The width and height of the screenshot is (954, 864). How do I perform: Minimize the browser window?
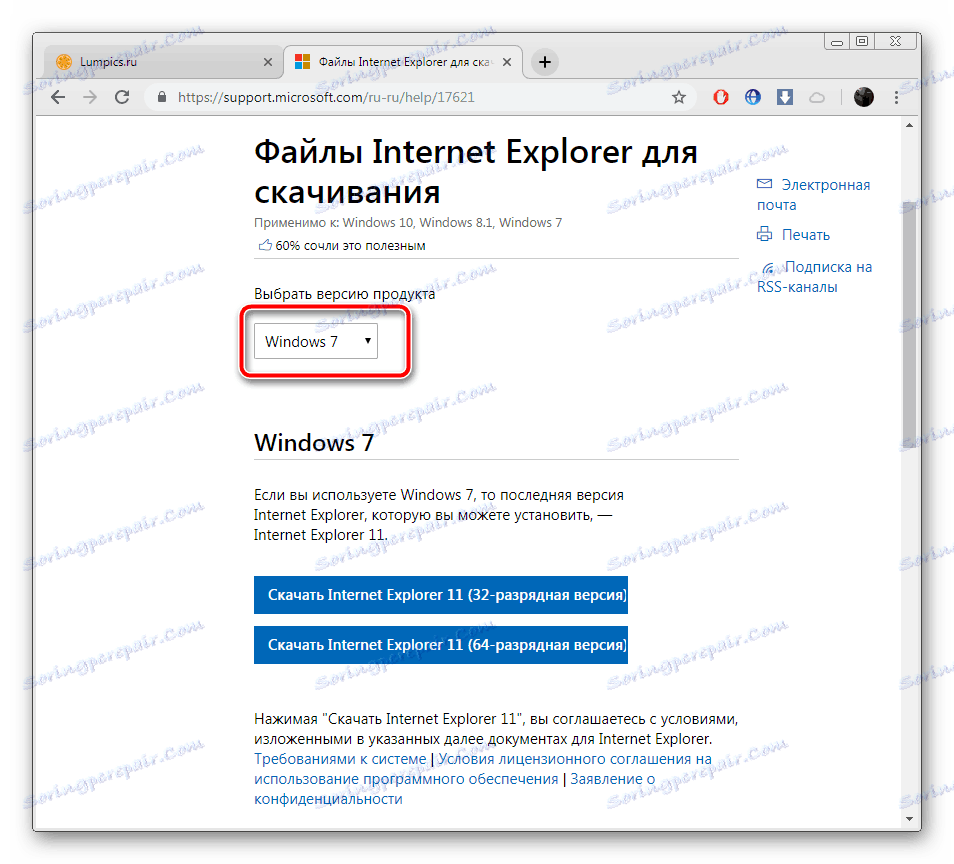pos(837,41)
